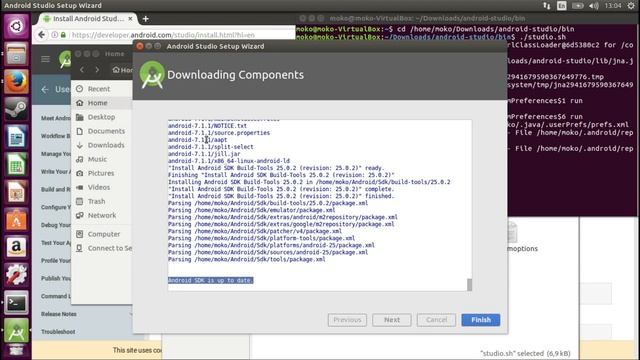Select Pictures in the Files sidebar
Image resolution: width=640 pixels, height=360 pixels.
coord(102,173)
